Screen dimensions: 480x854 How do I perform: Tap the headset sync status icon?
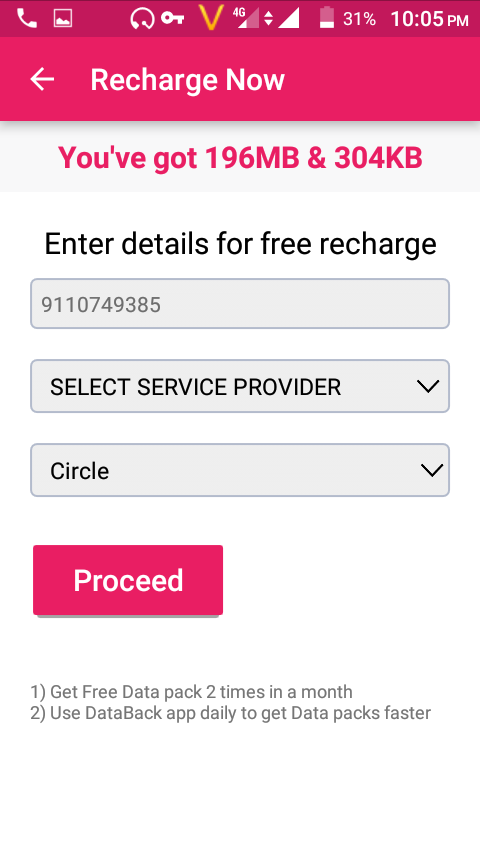click(x=142, y=19)
